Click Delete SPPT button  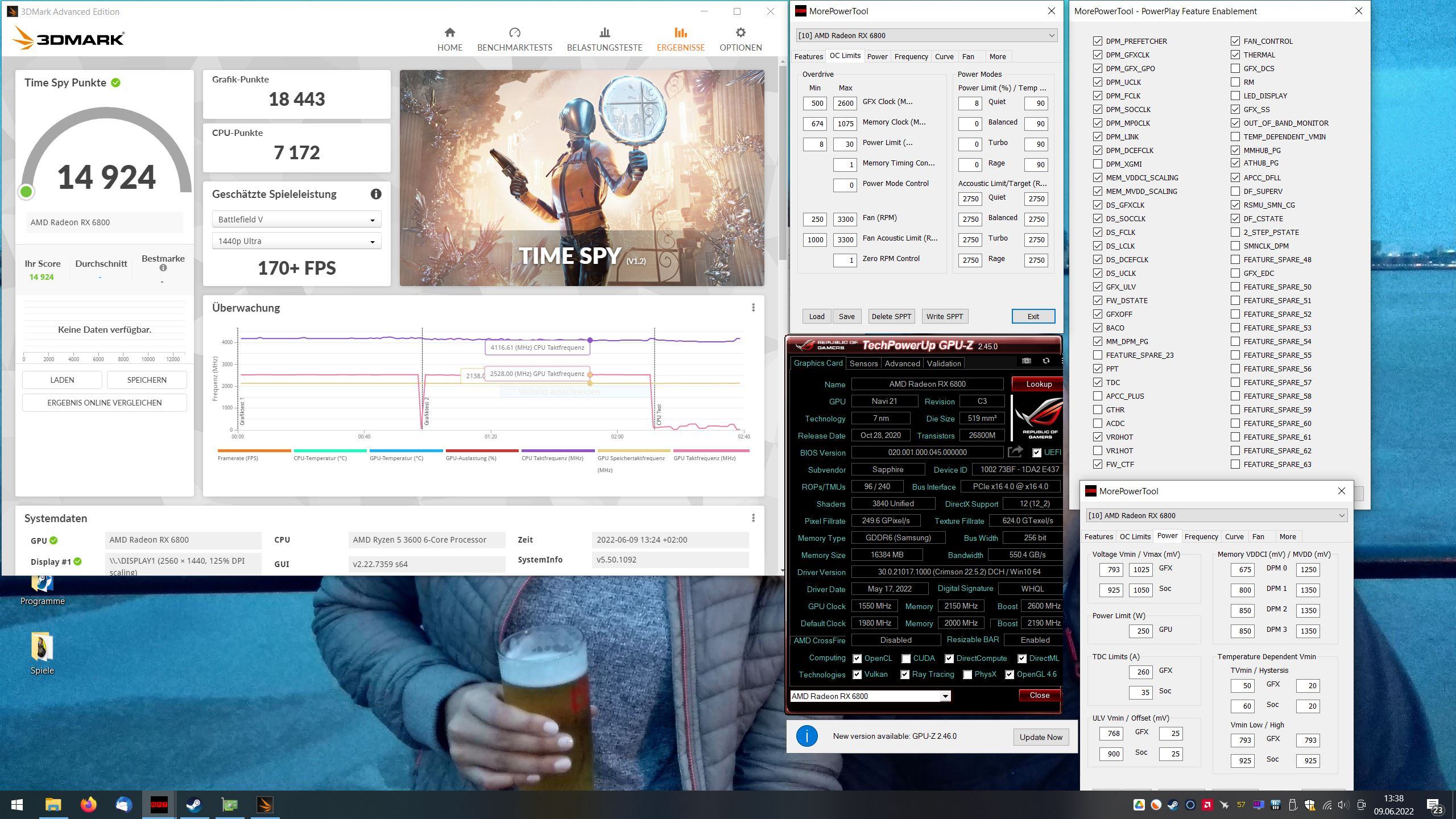pyautogui.click(x=891, y=316)
